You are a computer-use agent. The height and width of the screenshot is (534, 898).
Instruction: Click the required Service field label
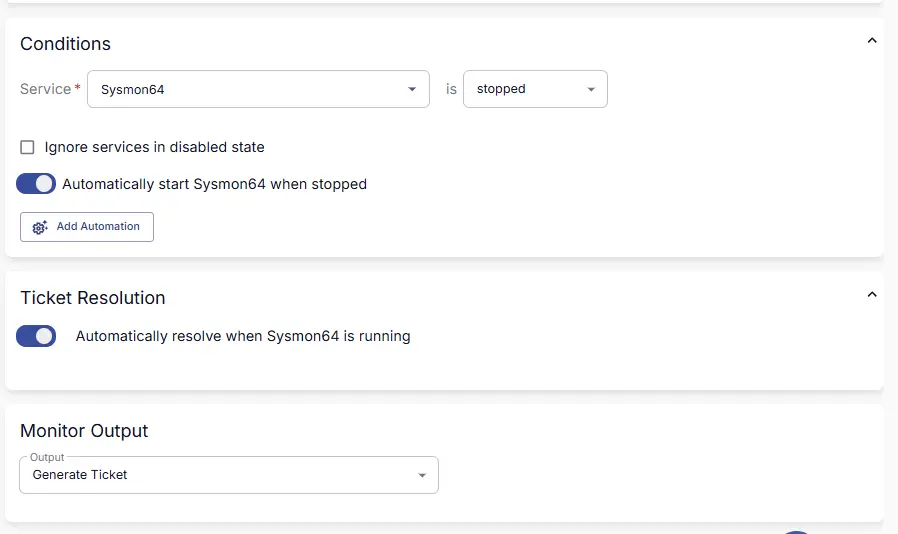(46, 89)
